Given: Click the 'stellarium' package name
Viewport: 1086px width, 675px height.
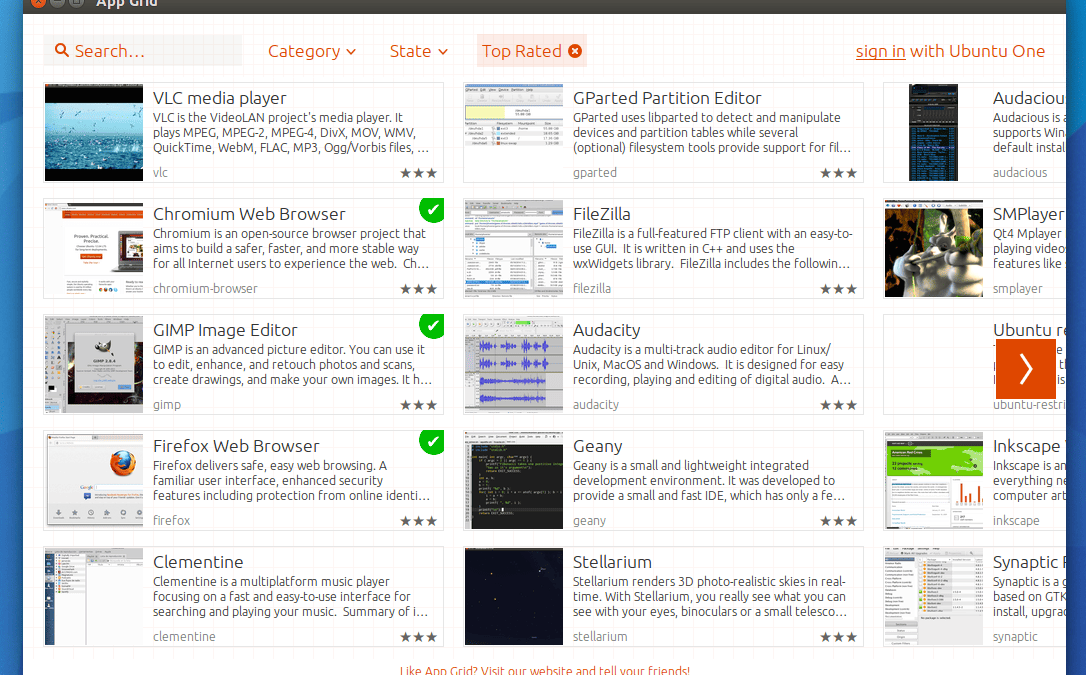Looking at the screenshot, I should pyautogui.click(x=600, y=637).
